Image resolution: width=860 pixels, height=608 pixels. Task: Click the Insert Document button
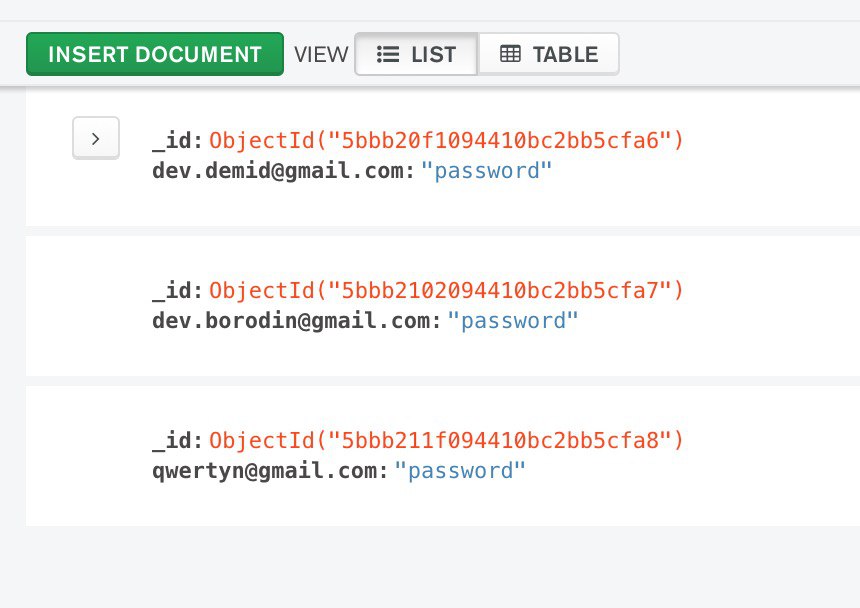[155, 54]
